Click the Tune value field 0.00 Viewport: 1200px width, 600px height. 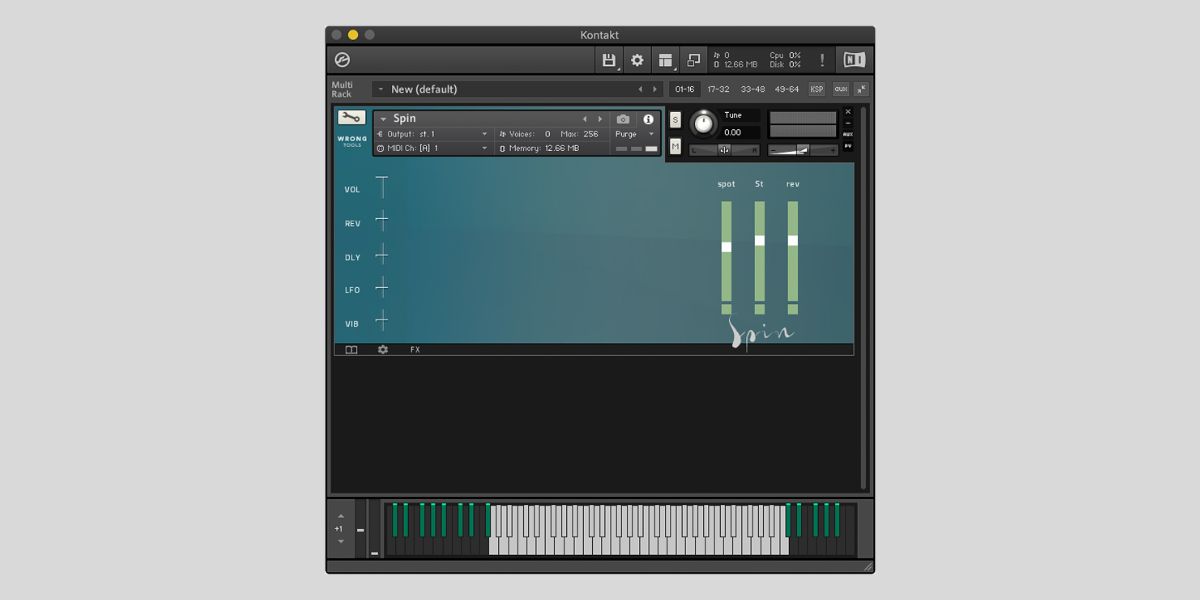click(740, 132)
